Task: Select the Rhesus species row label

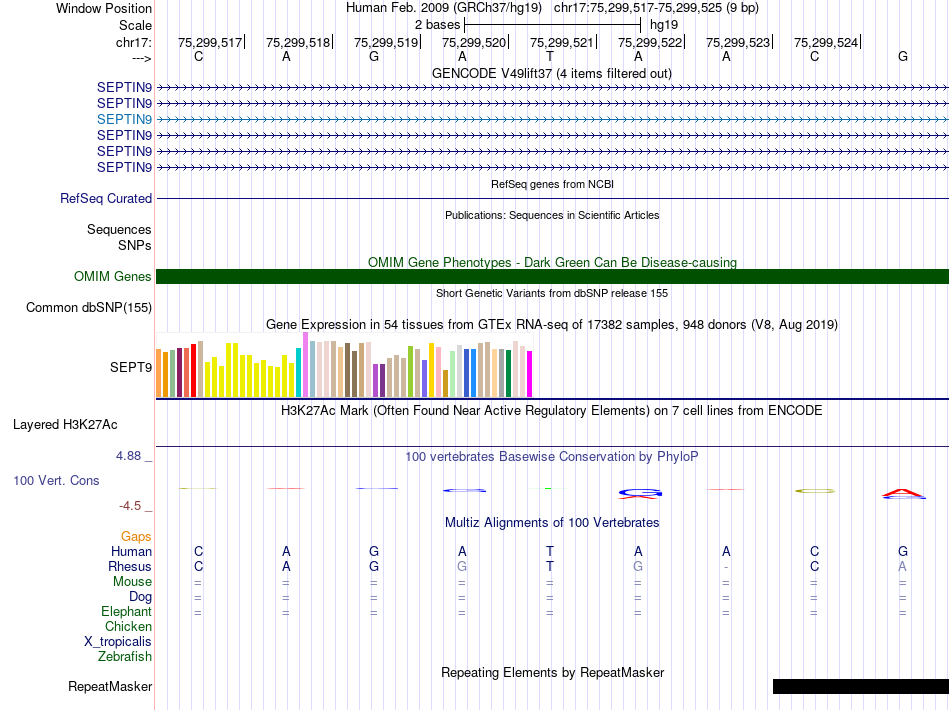Action: [x=130, y=567]
